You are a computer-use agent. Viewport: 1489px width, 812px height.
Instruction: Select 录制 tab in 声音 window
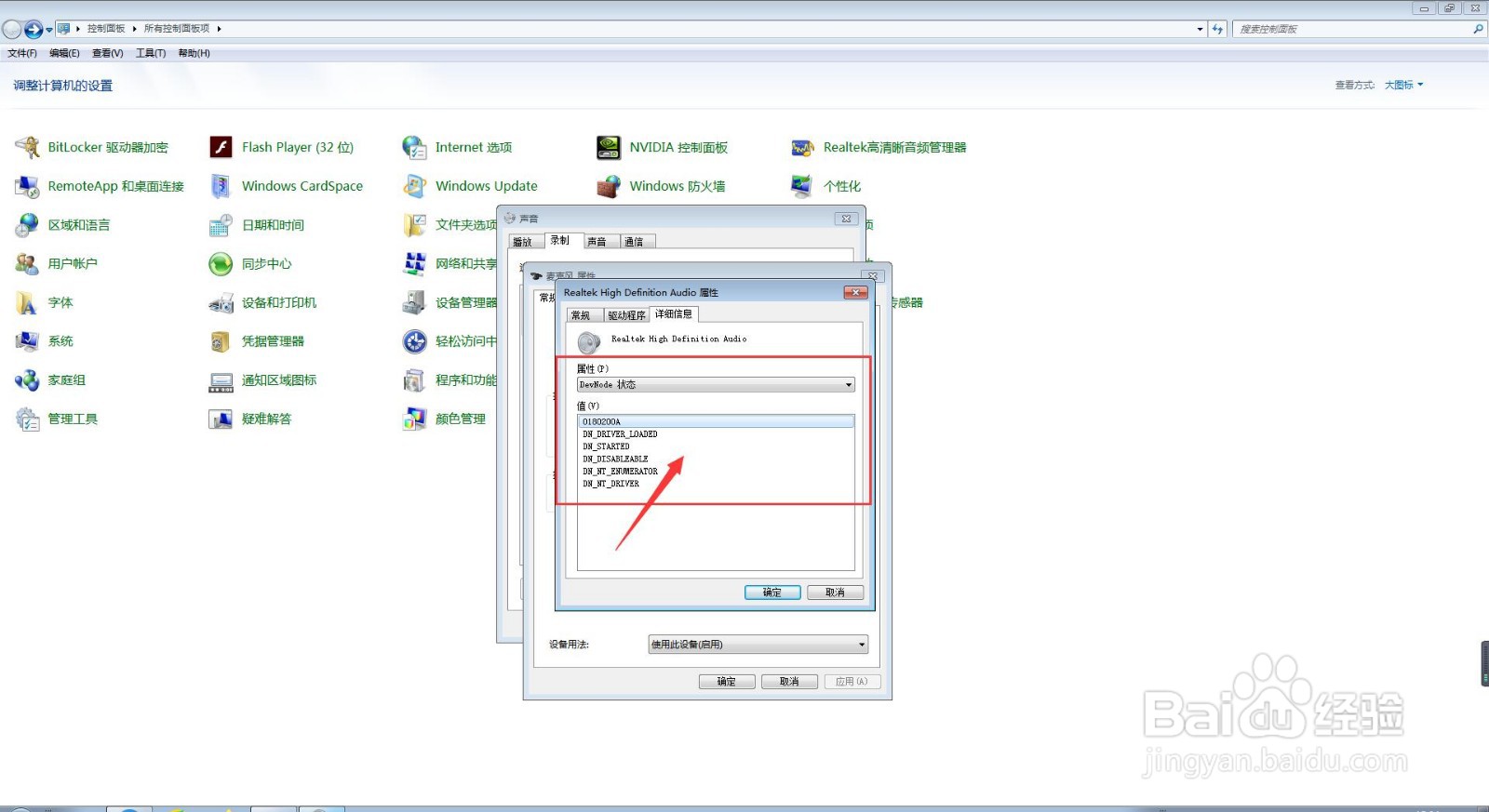point(562,240)
